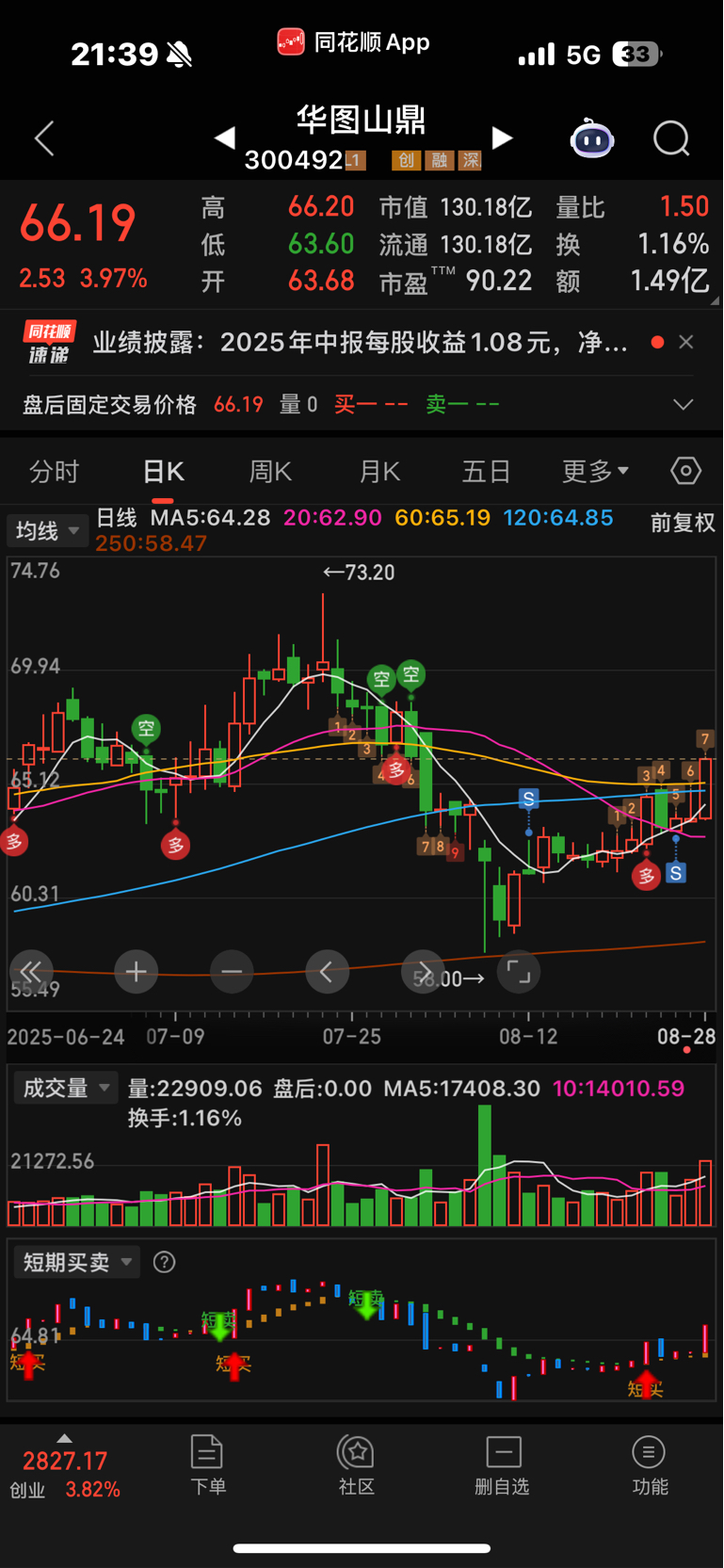The width and height of the screenshot is (724, 1568).
Task: Select the 月K tab
Action: pyautogui.click(x=379, y=471)
